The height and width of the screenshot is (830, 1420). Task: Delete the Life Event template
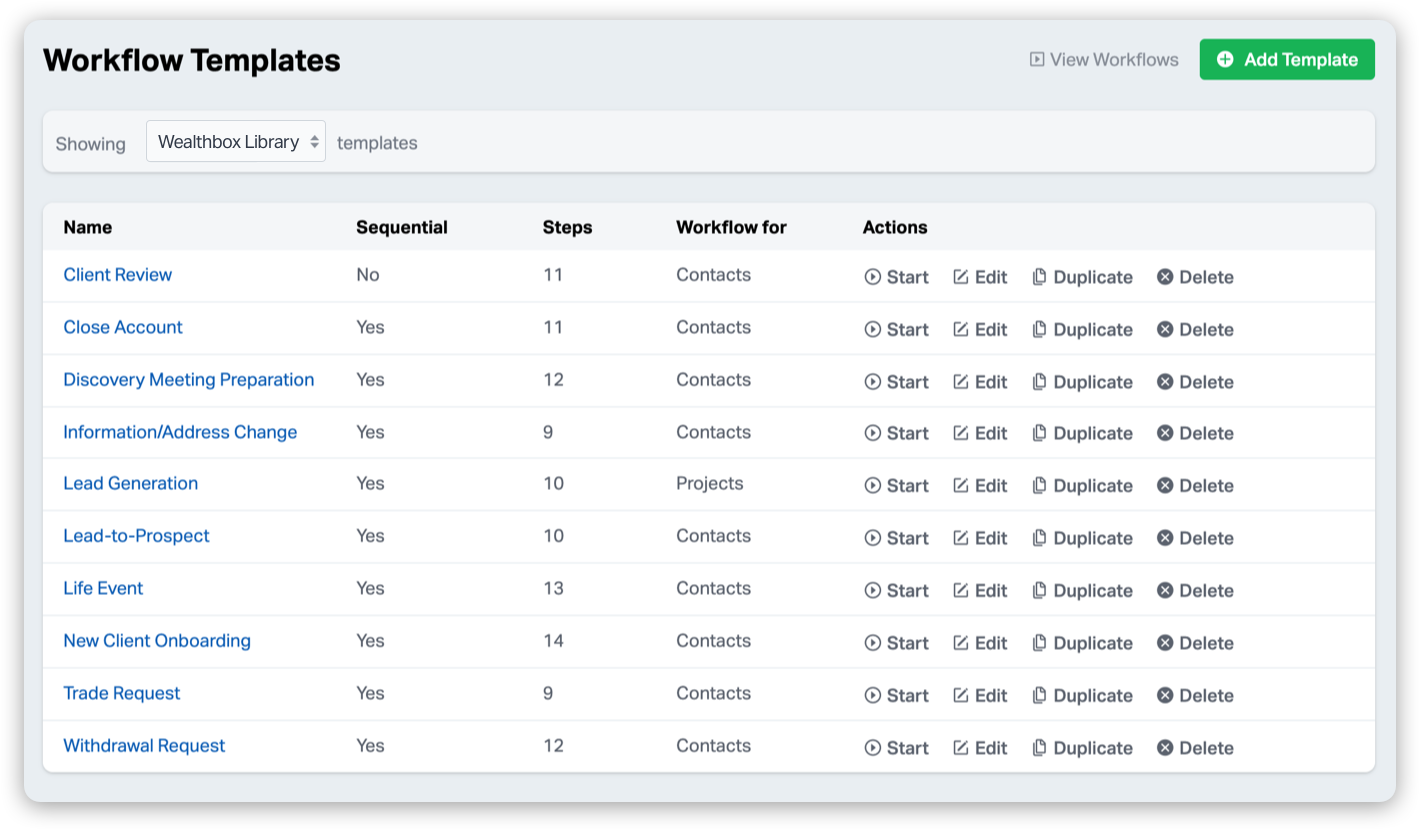1195,590
